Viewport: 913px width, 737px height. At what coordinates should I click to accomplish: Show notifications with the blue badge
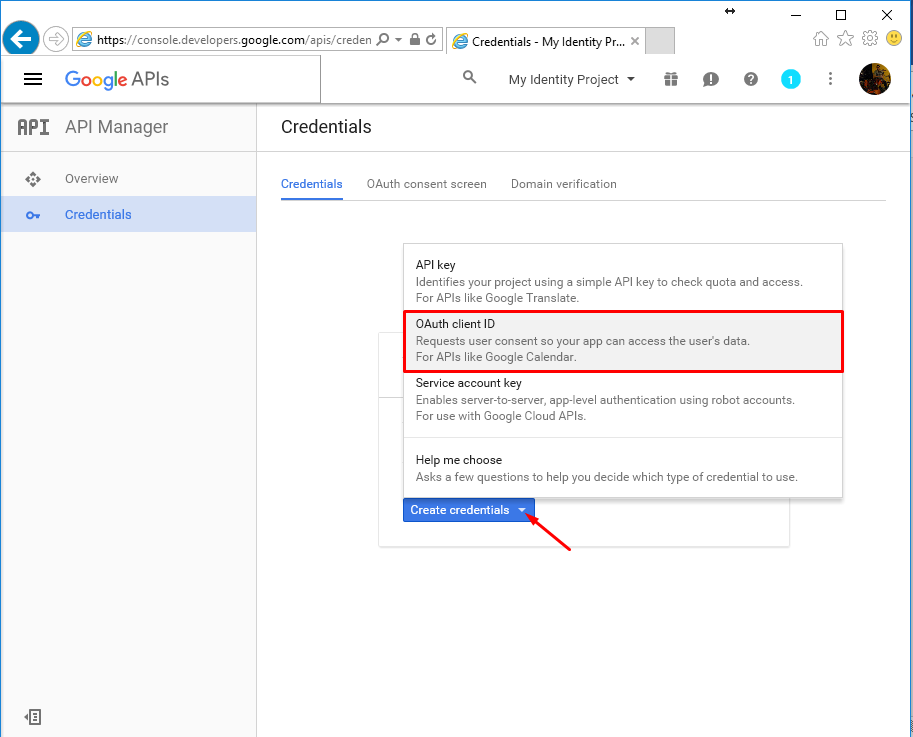(790, 79)
